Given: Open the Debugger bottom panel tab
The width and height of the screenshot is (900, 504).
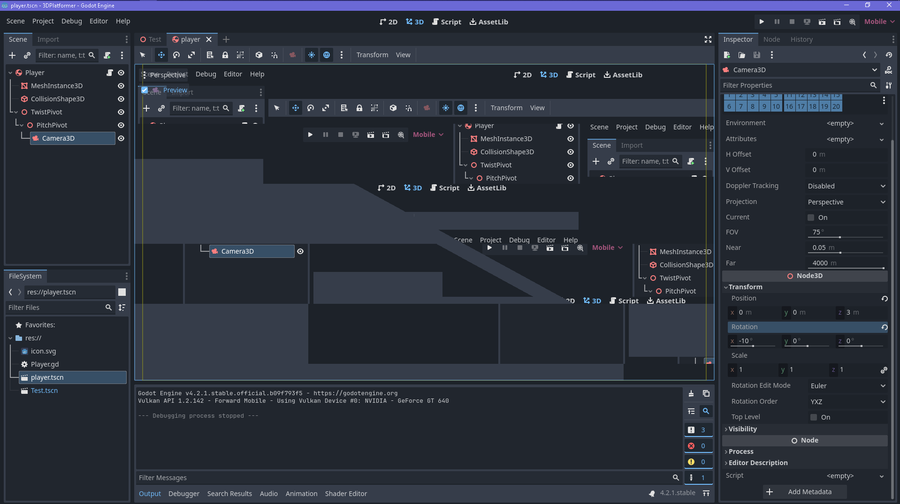Looking at the screenshot, I should coord(184,494).
